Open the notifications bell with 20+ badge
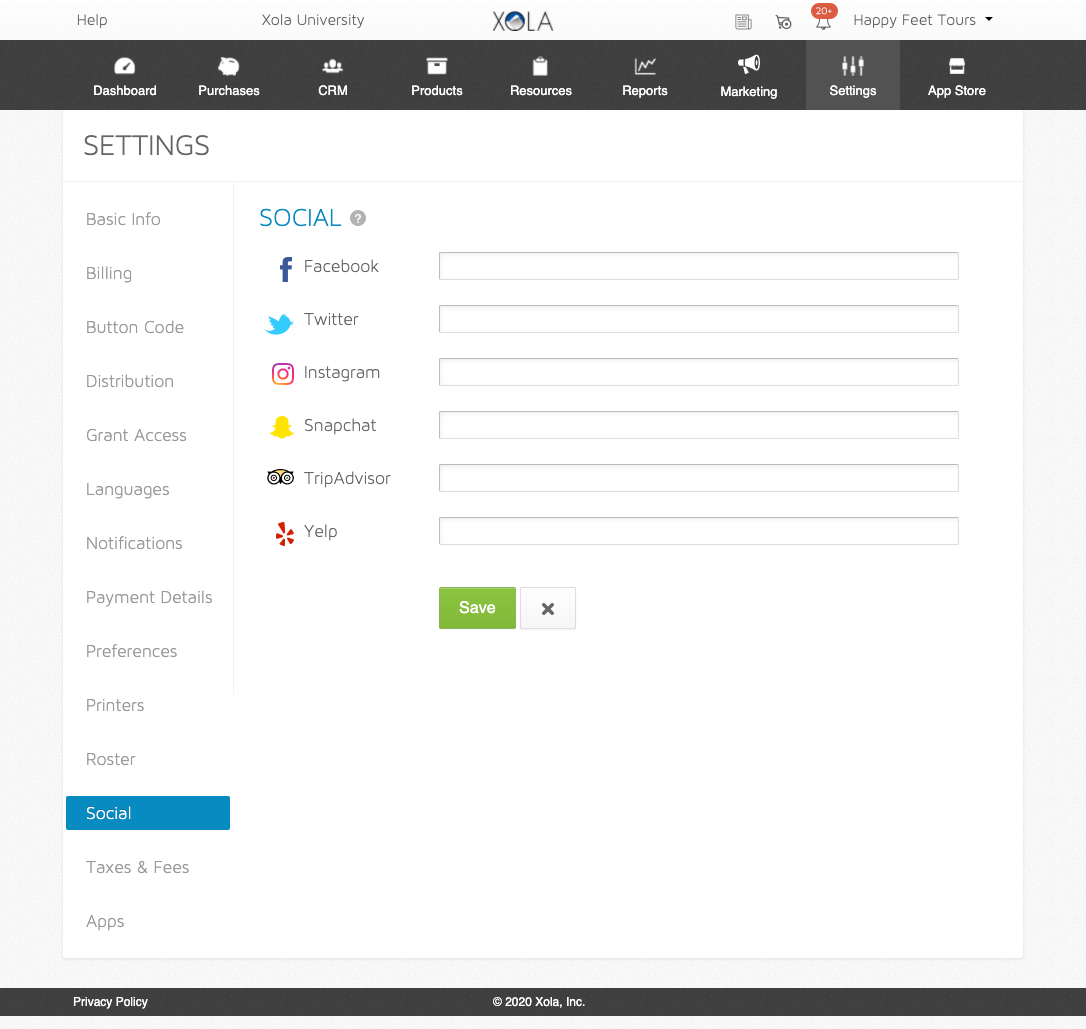This screenshot has width=1086, height=1029. (824, 19)
